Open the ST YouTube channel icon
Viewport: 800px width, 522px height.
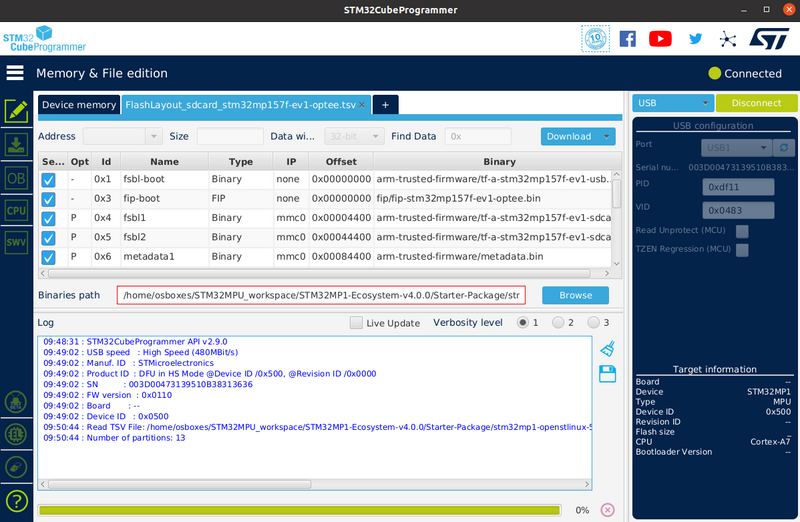click(660, 39)
